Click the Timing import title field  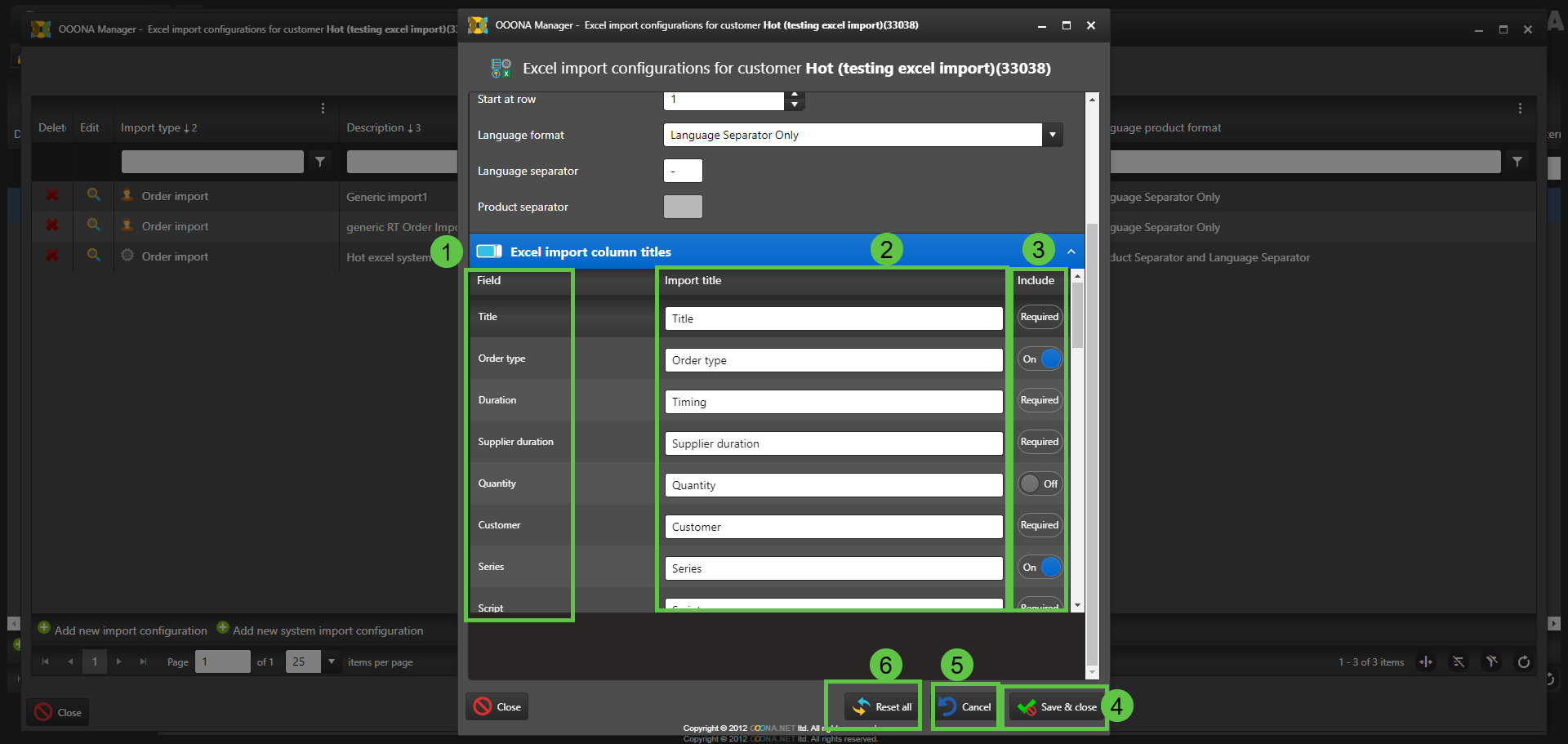(833, 402)
